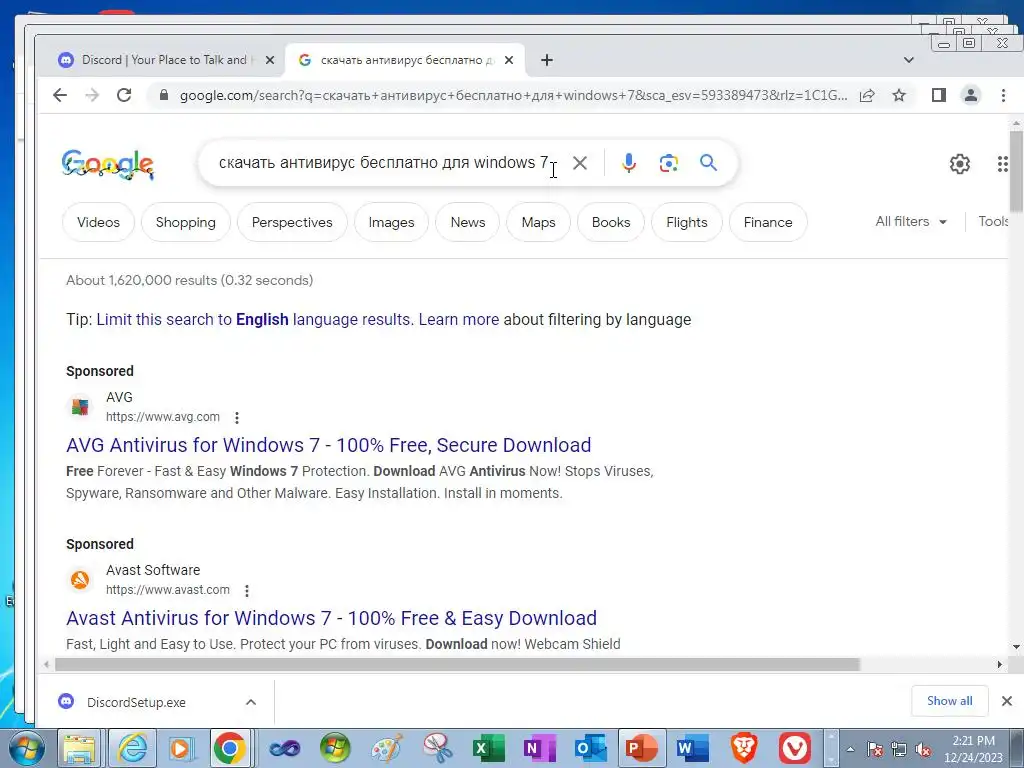Search by image with Google Lens icon
The height and width of the screenshot is (768, 1024).
pos(669,163)
